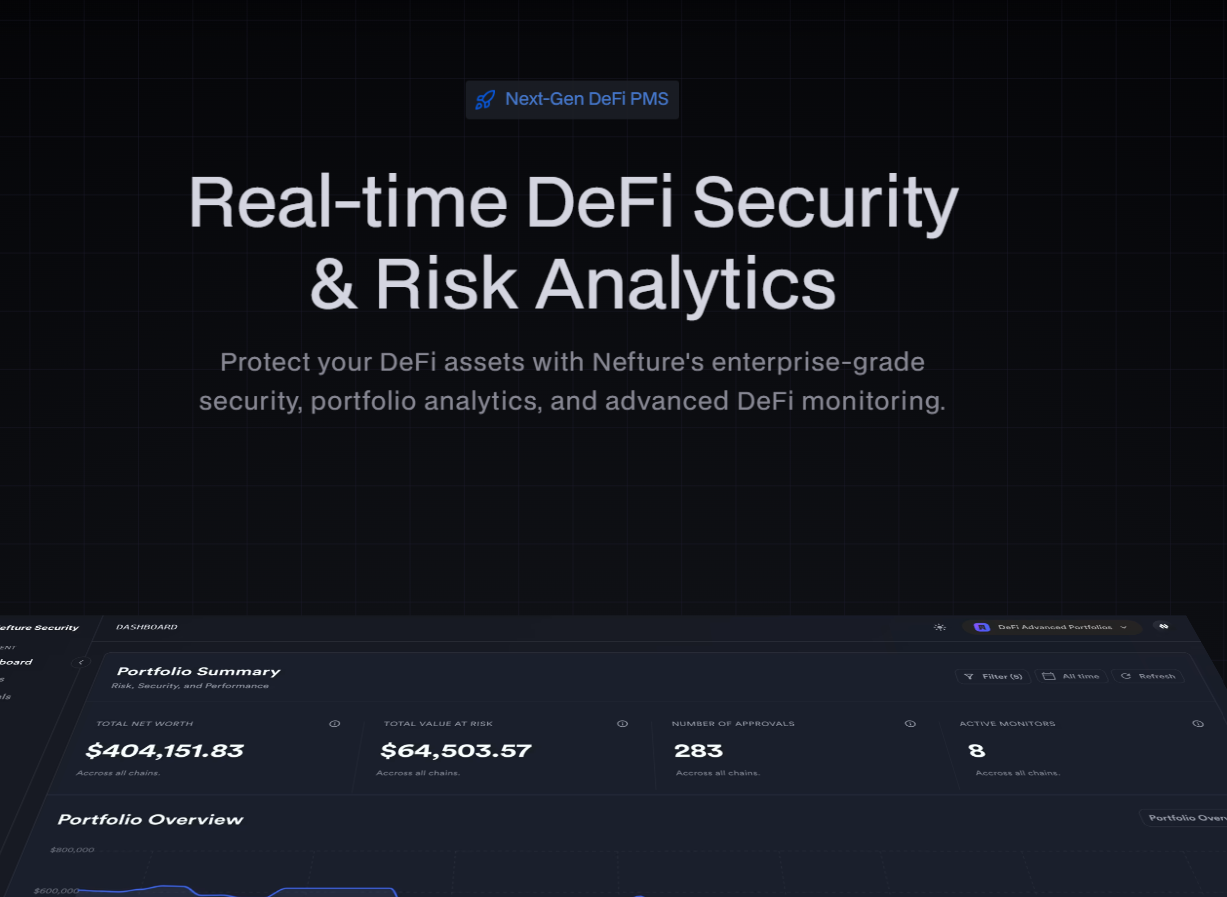Image resolution: width=1227 pixels, height=897 pixels.
Task: Click the Risk, Security, and Performance subtitle
Action: [x=190, y=686]
